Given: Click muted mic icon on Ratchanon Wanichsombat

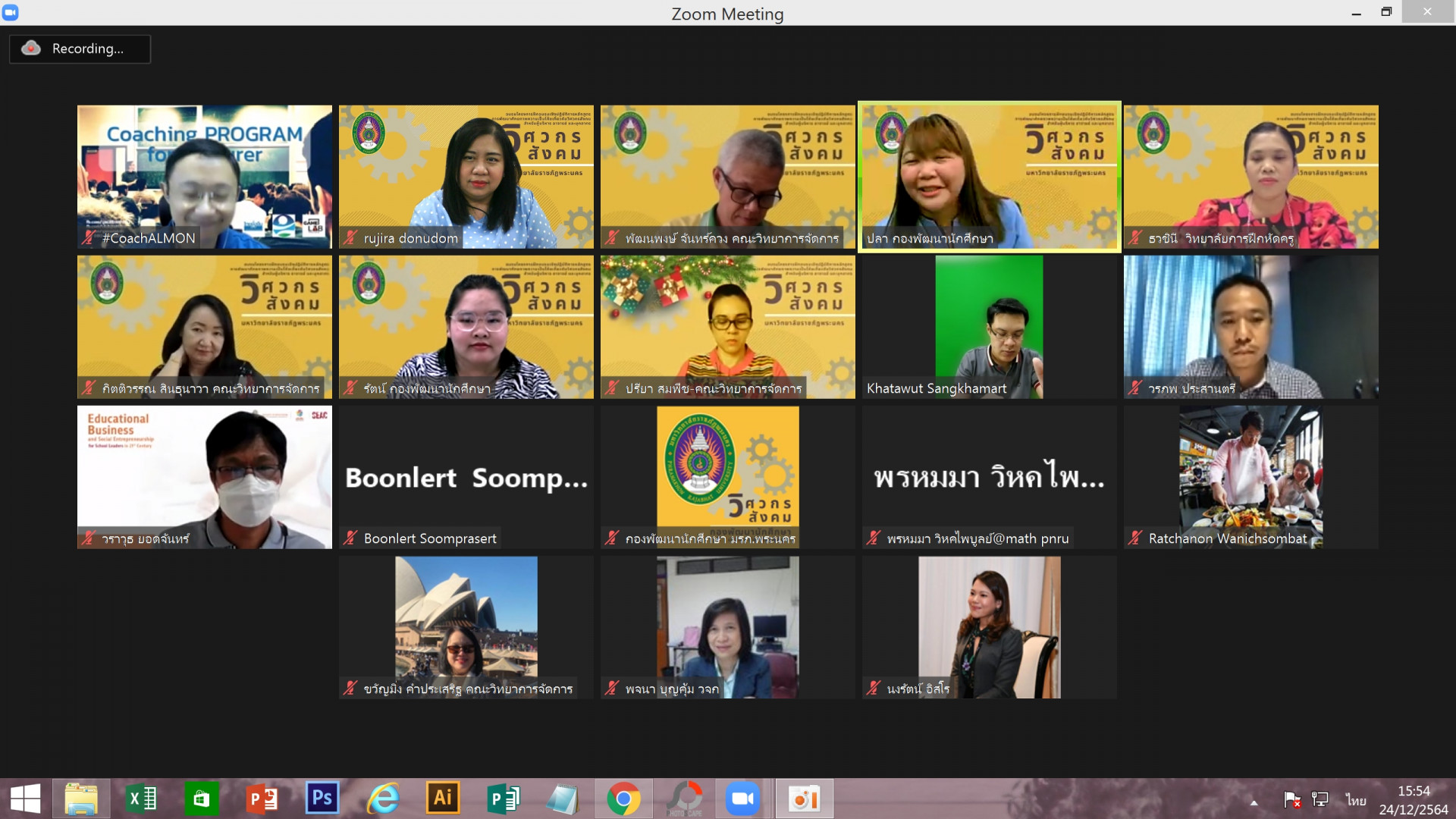Looking at the screenshot, I should [1134, 538].
